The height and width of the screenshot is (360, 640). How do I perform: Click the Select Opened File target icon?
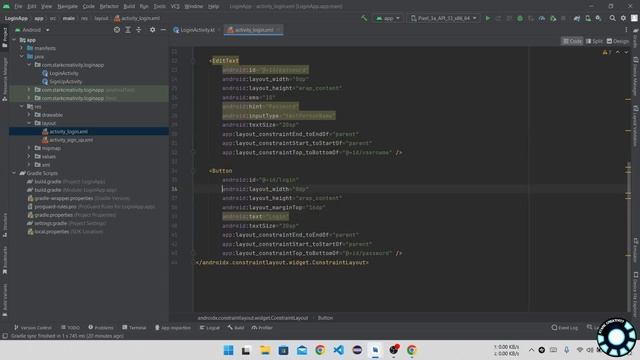point(117,30)
